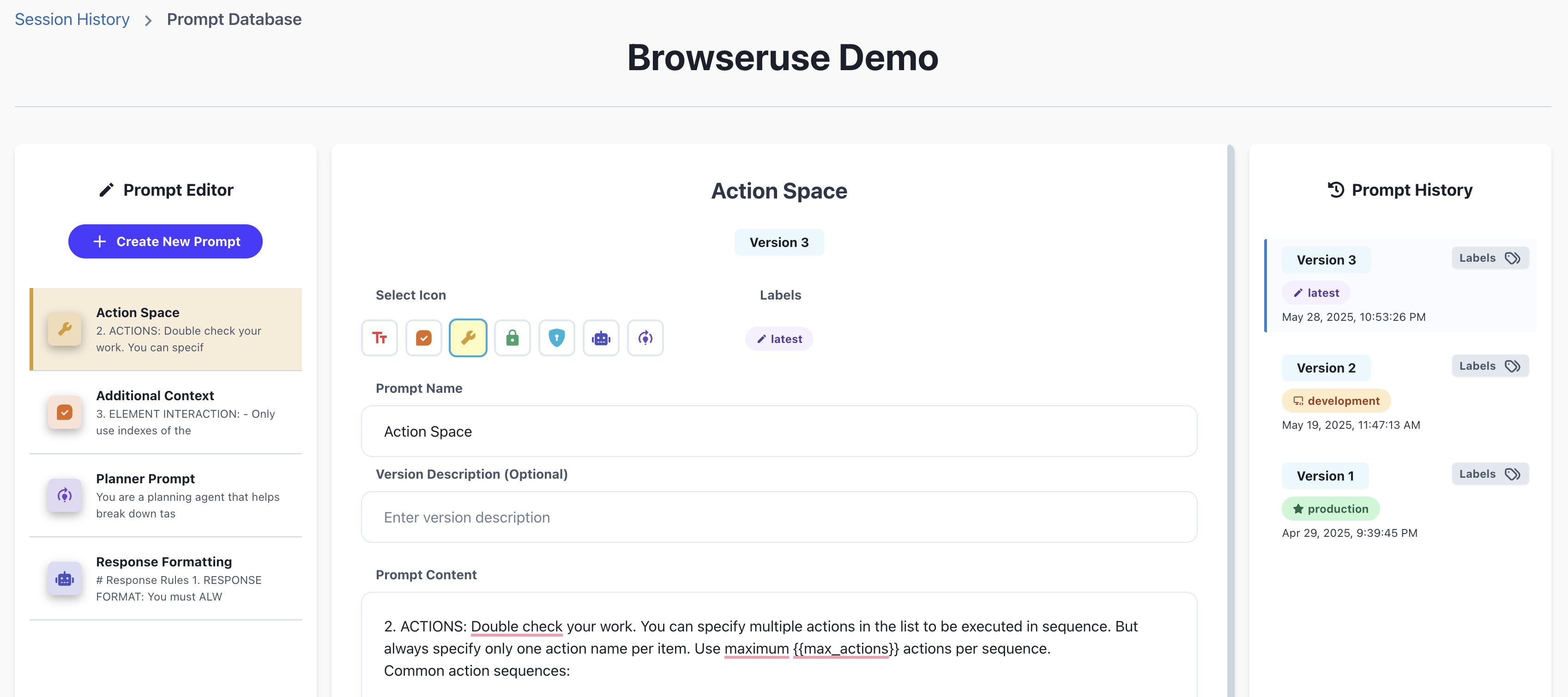Choose the orange checkmark icon
This screenshot has height=697, width=1568.
[424, 338]
